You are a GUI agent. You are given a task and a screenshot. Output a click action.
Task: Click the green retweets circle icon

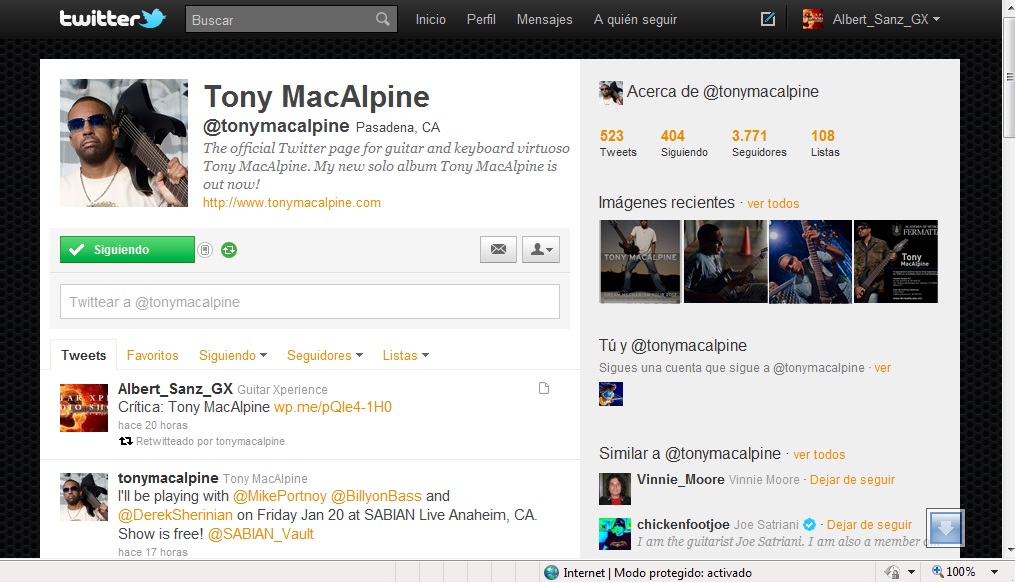click(x=229, y=250)
